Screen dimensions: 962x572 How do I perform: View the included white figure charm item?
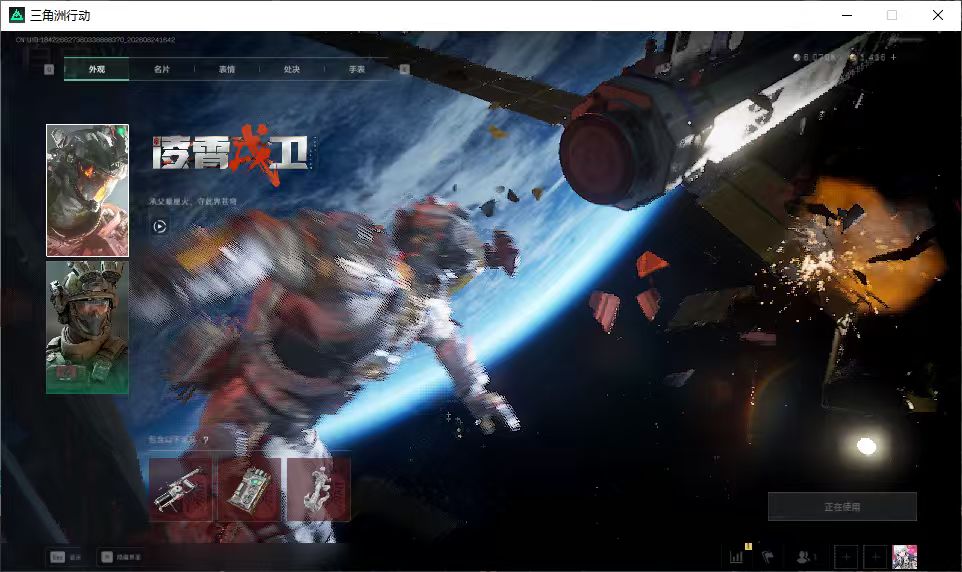[x=318, y=489]
